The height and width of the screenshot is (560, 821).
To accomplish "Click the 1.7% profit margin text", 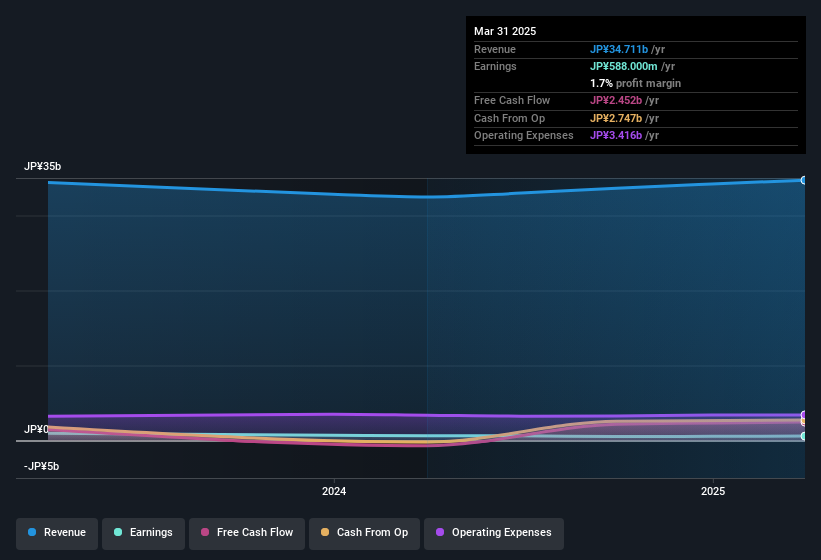I will point(635,83).
